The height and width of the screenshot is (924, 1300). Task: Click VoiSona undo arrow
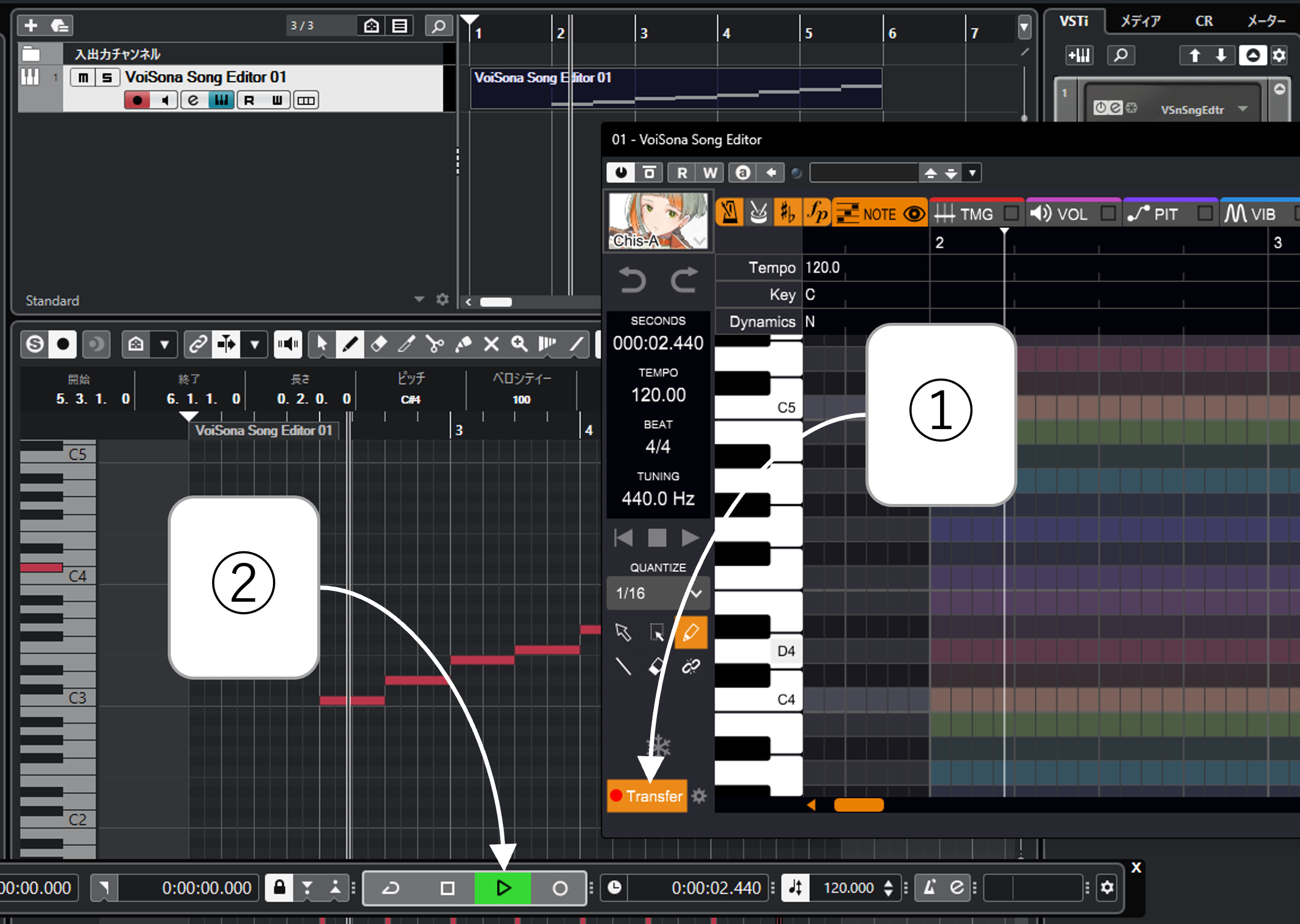[632, 281]
